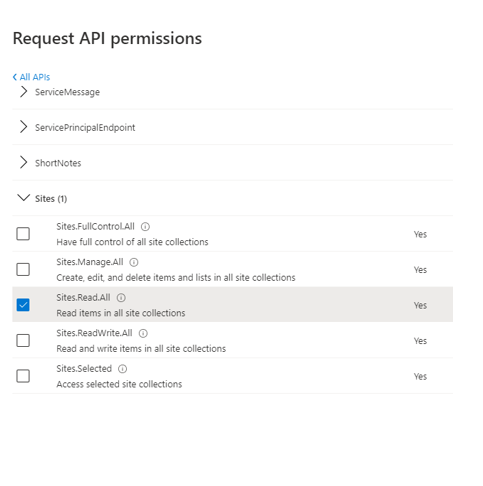The image size is (483, 486).
Task: Uncheck the Sites.Read.All checkbox
Action: (23, 305)
